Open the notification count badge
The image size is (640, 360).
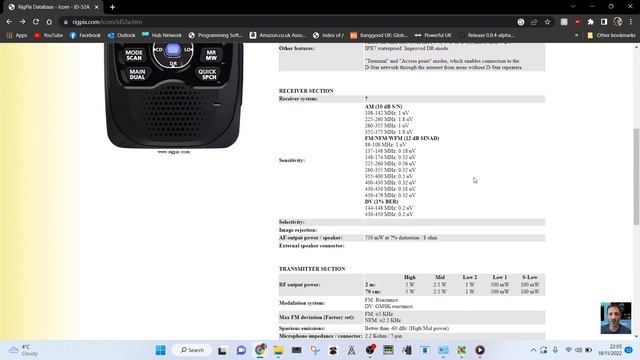[x=629, y=350]
